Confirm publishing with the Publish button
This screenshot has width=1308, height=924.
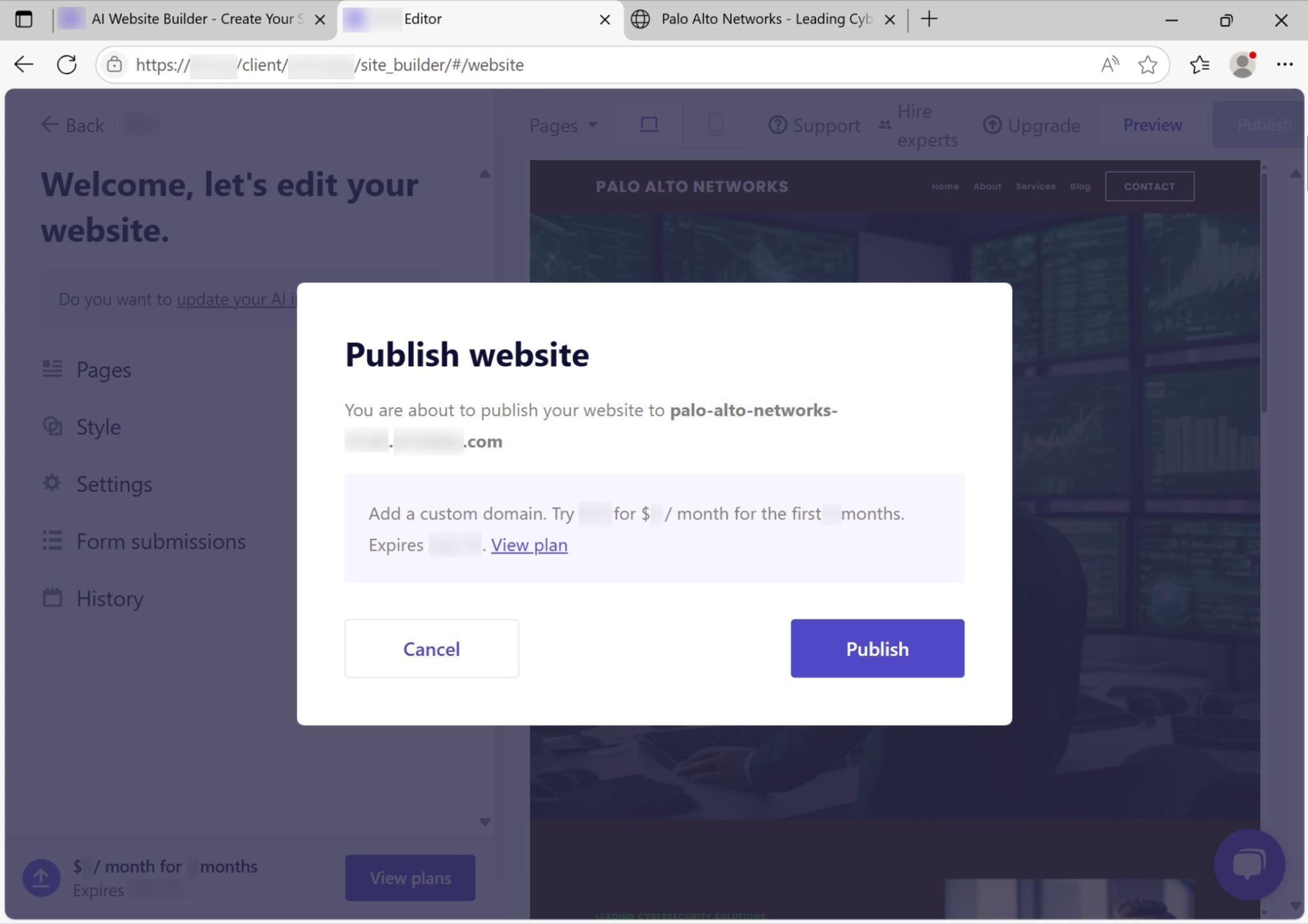coord(876,648)
